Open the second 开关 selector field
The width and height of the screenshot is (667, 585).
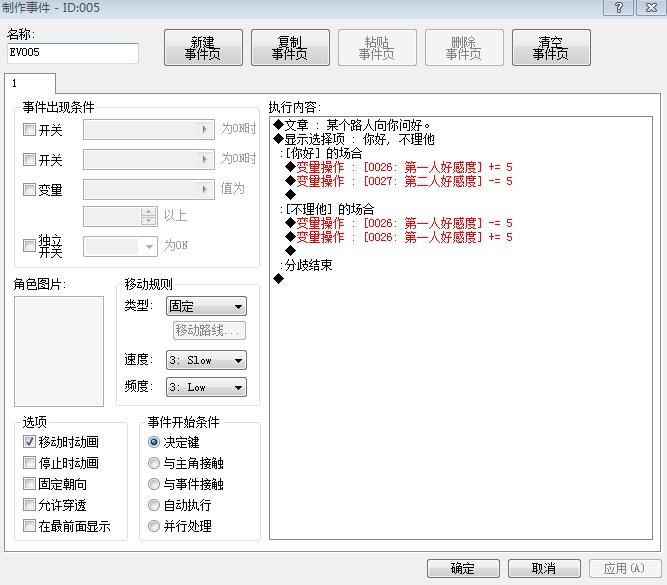click(x=149, y=159)
